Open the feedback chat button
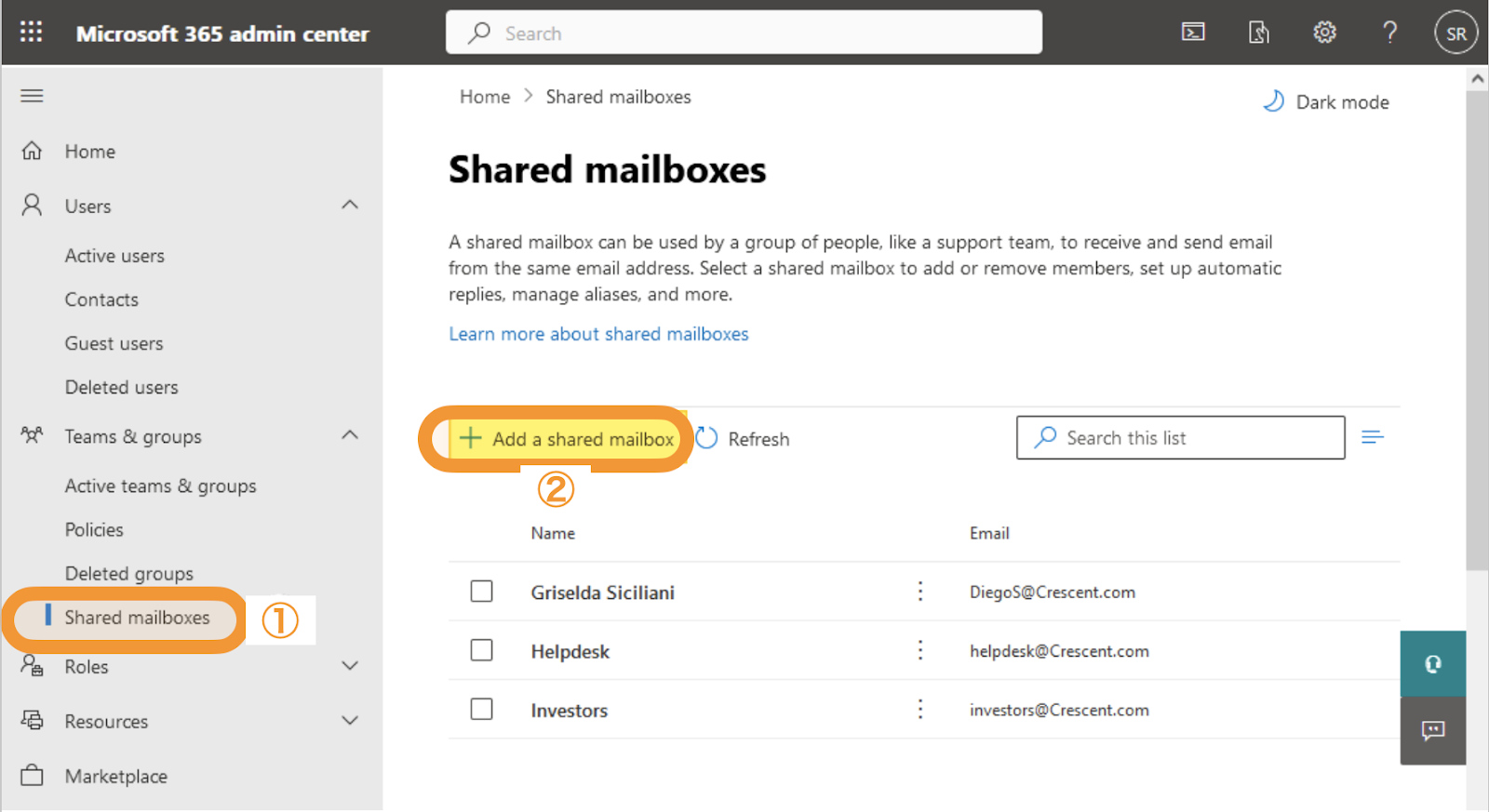This screenshot has height=812, width=1489. point(1433,731)
